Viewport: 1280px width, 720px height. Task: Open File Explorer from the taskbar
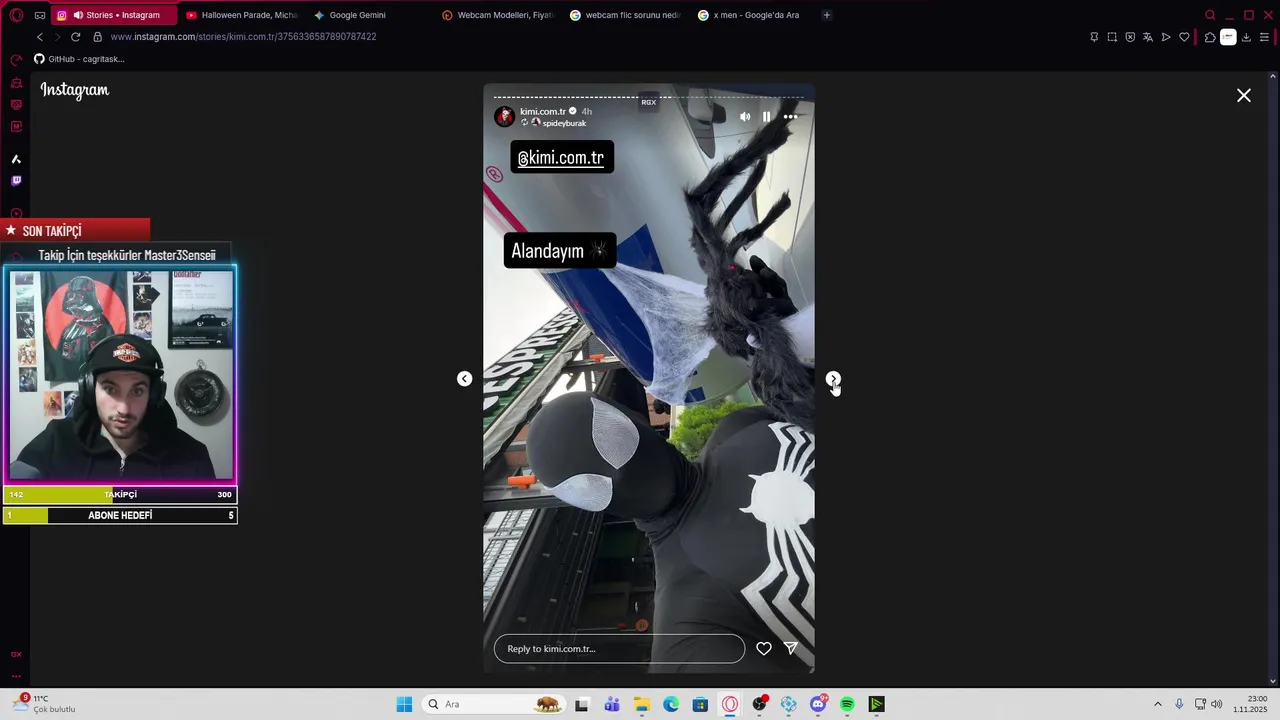tap(642, 704)
